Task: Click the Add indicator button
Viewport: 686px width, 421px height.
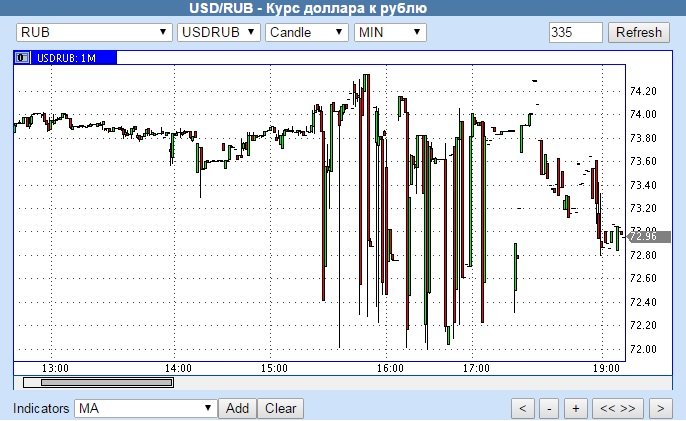Action: click(x=237, y=408)
